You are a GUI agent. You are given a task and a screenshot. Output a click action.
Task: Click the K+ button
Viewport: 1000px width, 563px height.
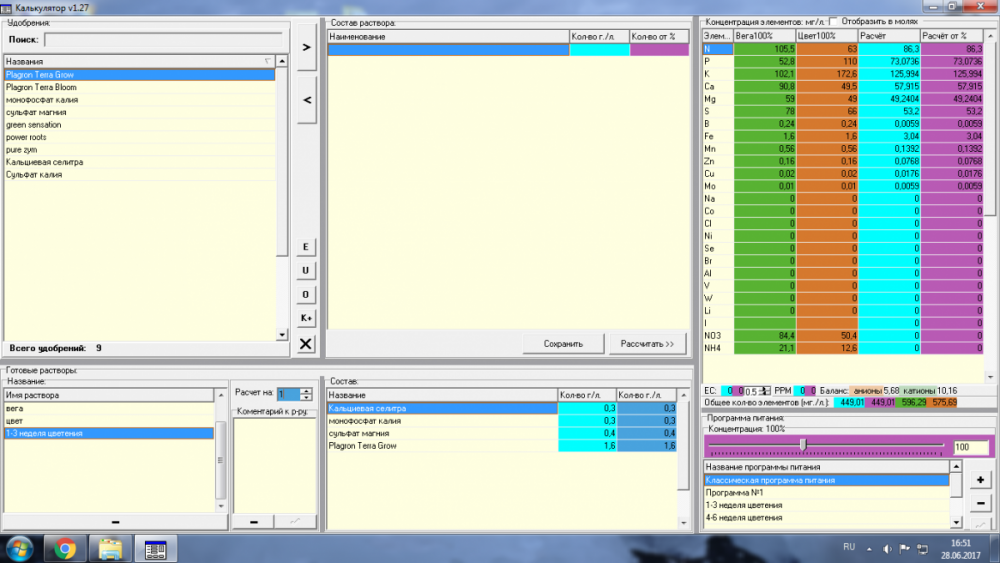pyautogui.click(x=305, y=318)
